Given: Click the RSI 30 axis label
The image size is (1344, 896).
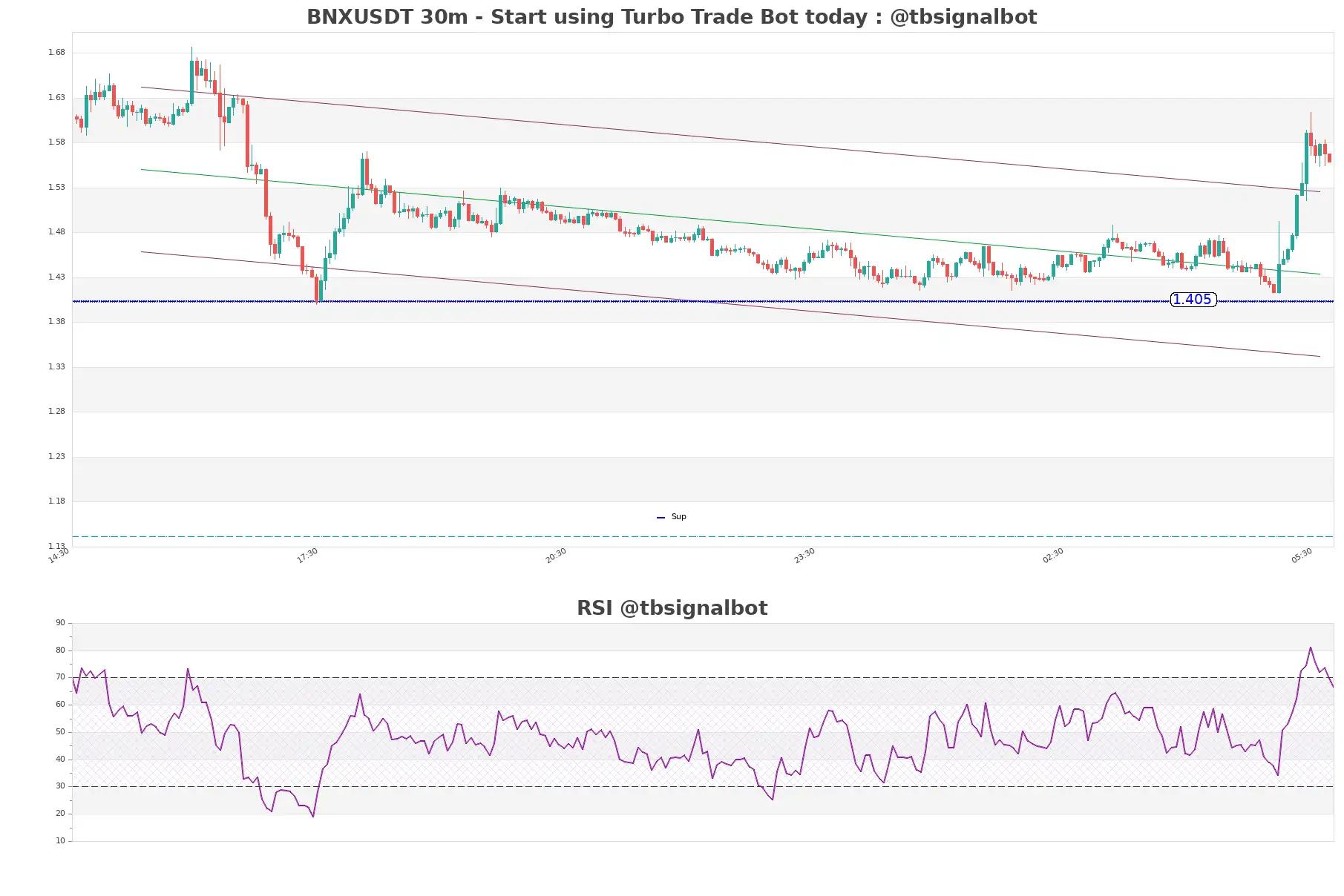Looking at the screenshot, I should pyautogui.click(x=60, y=785).
